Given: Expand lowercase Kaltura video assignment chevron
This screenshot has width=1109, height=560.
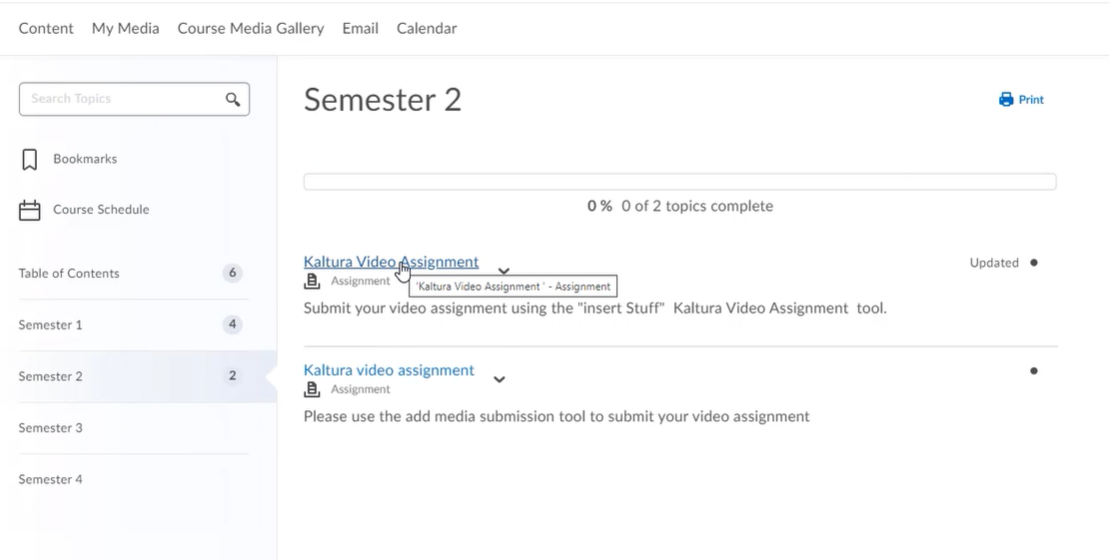Looking at the screenshot, I should click(499, 379).
